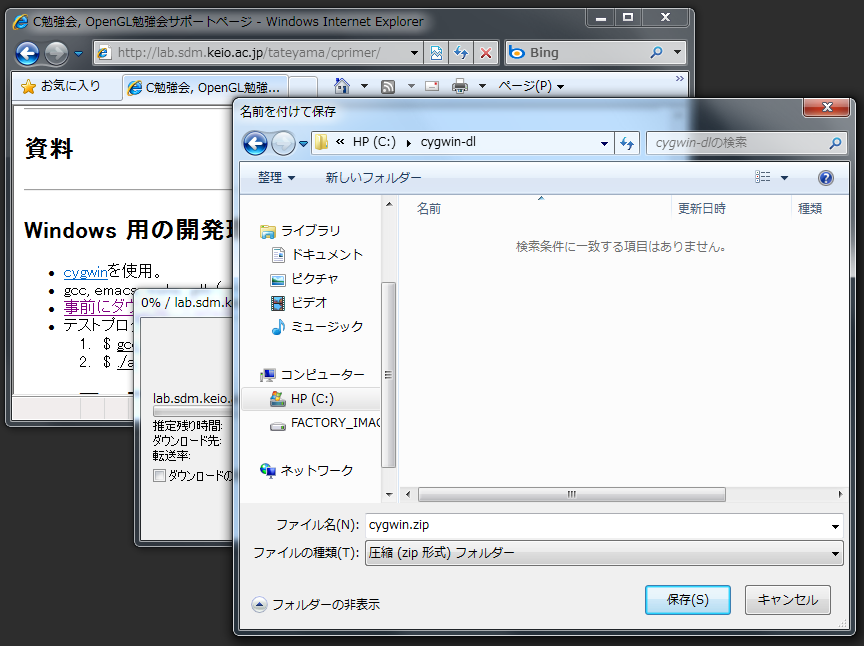Click the dialog's refresh folder icon
Screen dimensions: 864x646
coord(627,143)
